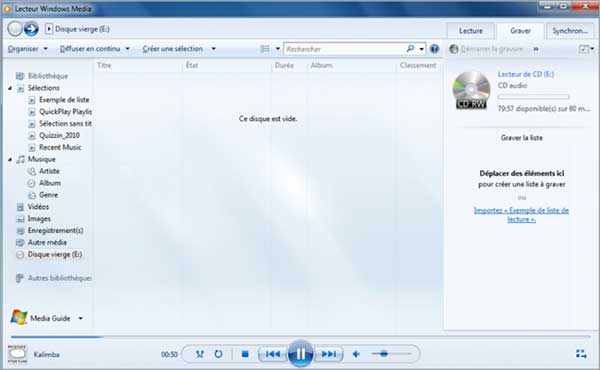This screenshot has height=370, width=600.
Task: Select Disque vierge (E:) in sidebar
Action: pos(55,254)
